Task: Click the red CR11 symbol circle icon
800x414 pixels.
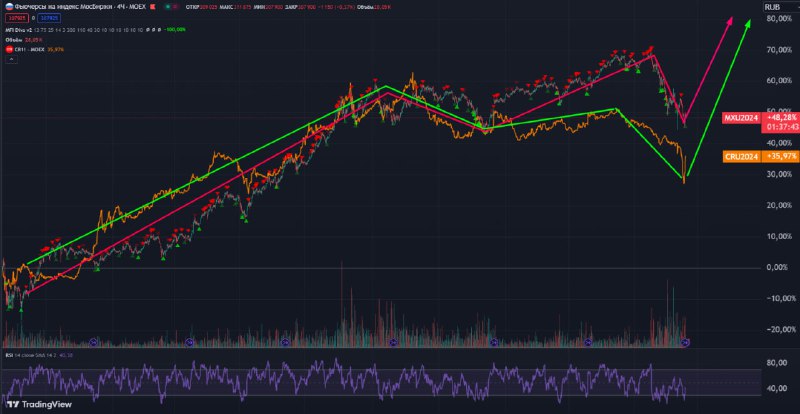Action: point(9,50)
